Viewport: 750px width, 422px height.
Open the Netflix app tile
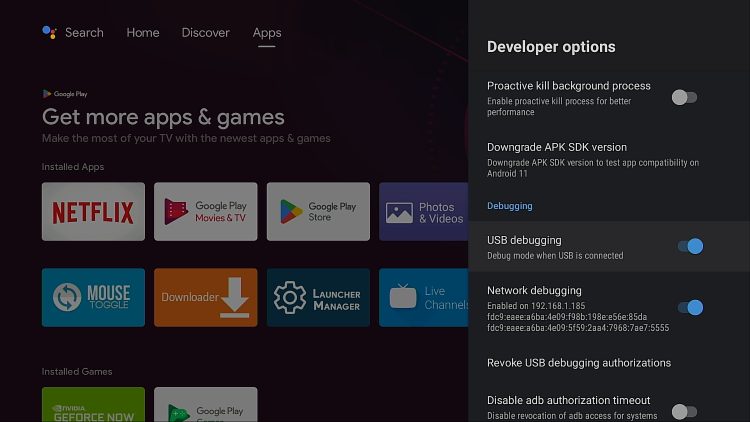point(93,211)
